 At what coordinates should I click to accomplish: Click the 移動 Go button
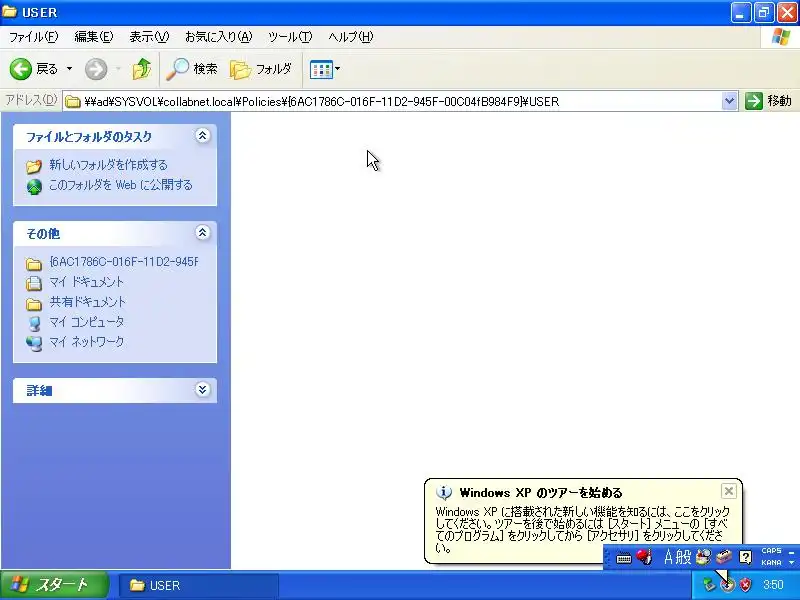coord(768,101)
